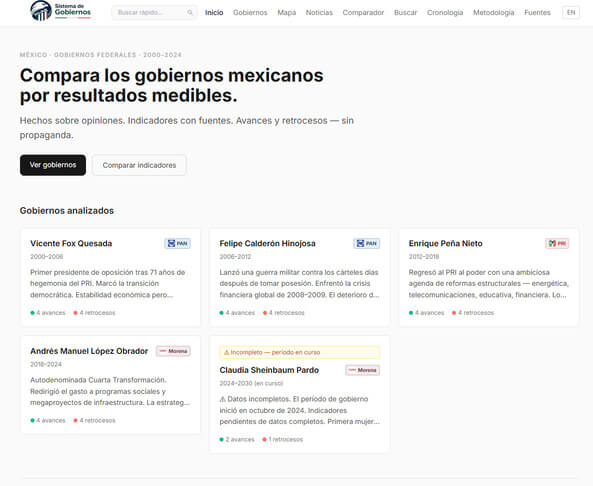Click the López Obrador description starting Autodenominada
593x486 pixels.
(110, 391)
